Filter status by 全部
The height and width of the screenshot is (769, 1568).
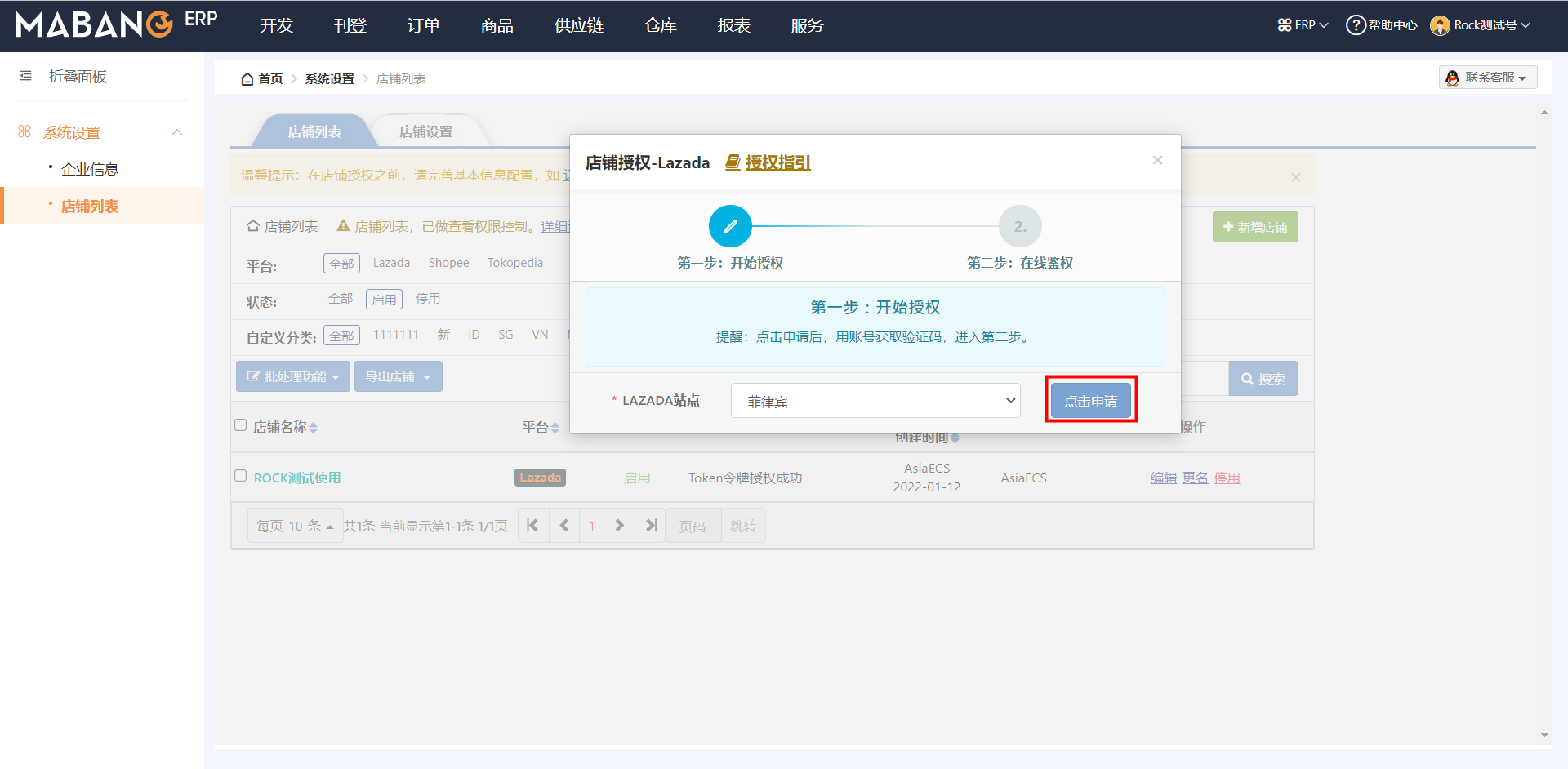click(341, 299)
